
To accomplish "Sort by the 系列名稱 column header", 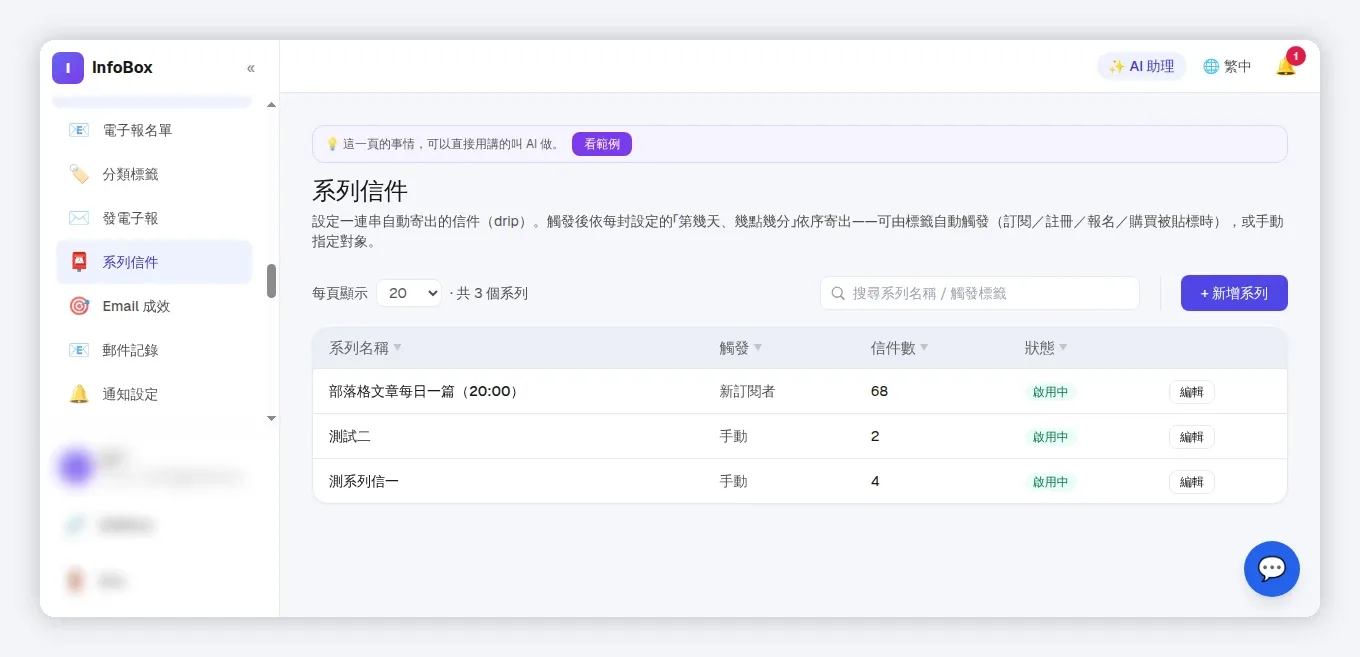I will (365, 348).
